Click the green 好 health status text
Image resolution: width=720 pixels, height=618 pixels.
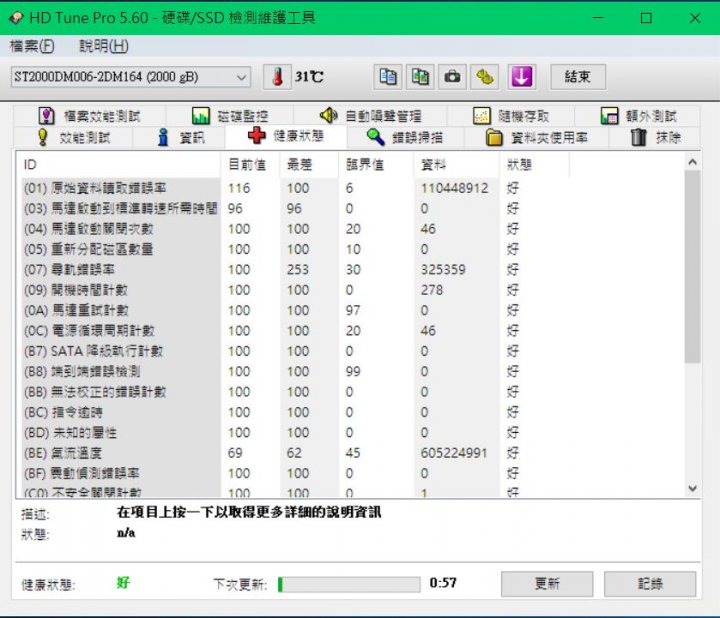123,583
